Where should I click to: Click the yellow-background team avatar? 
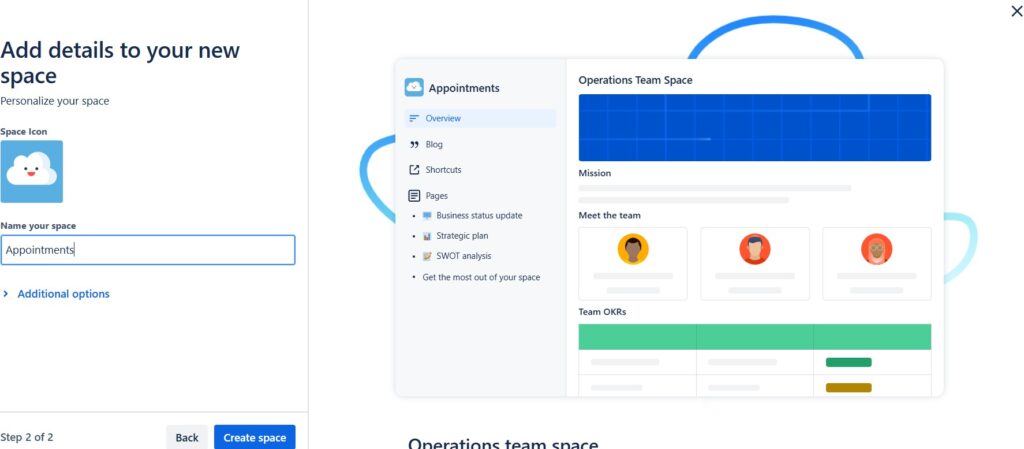pyautogui.click(x=633, y=249)
